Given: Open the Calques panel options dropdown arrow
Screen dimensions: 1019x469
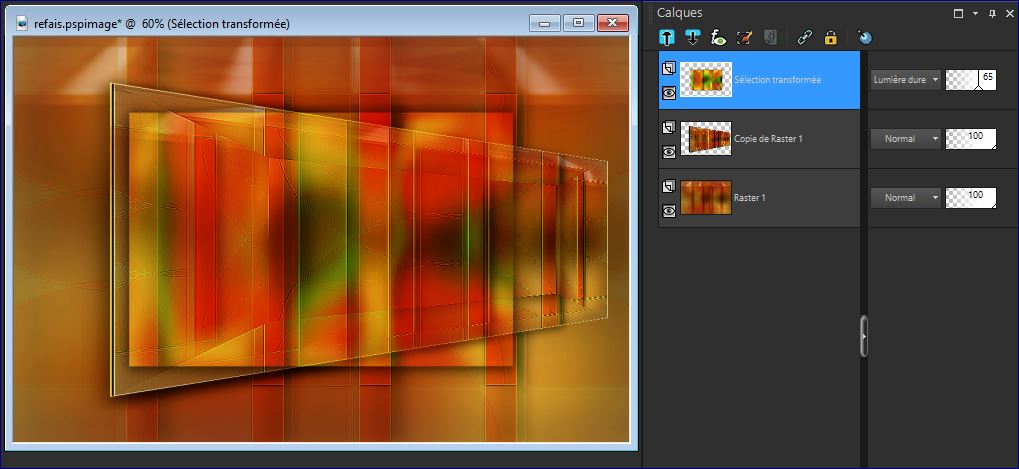Looking at the screenshot, I should pos(975,13).
